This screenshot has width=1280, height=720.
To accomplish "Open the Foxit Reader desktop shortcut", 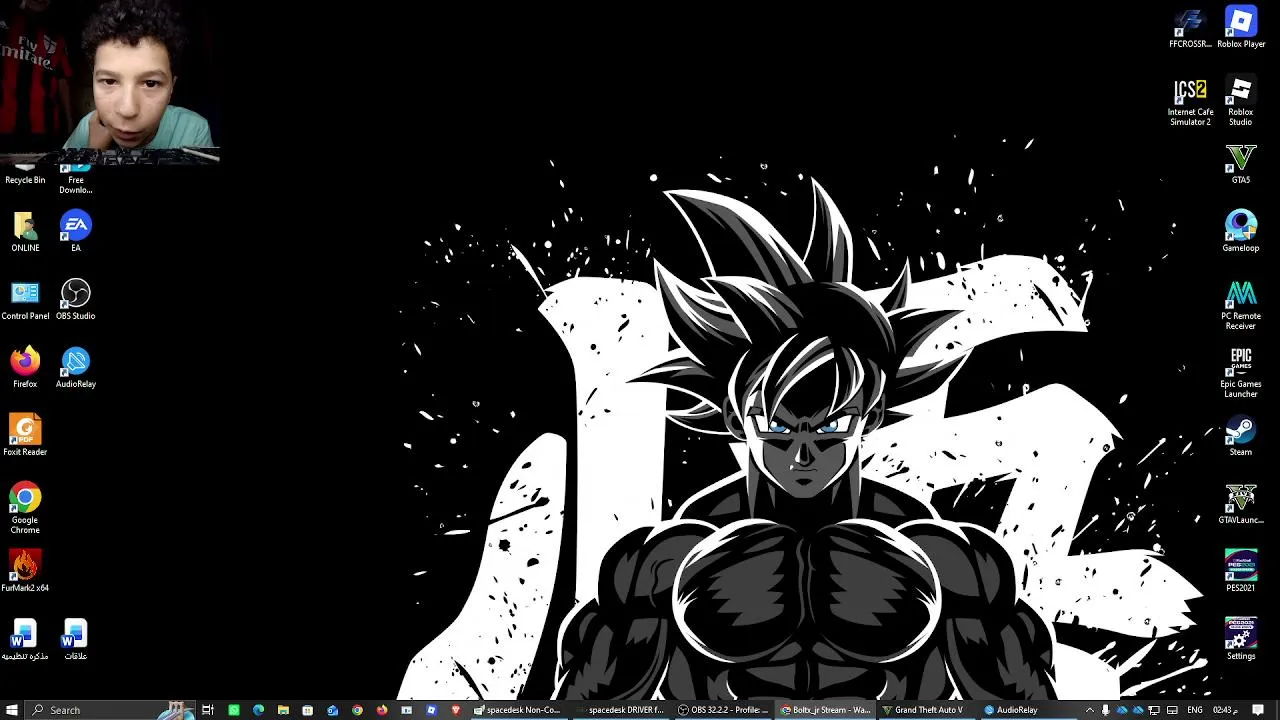I will coord(25,436).
